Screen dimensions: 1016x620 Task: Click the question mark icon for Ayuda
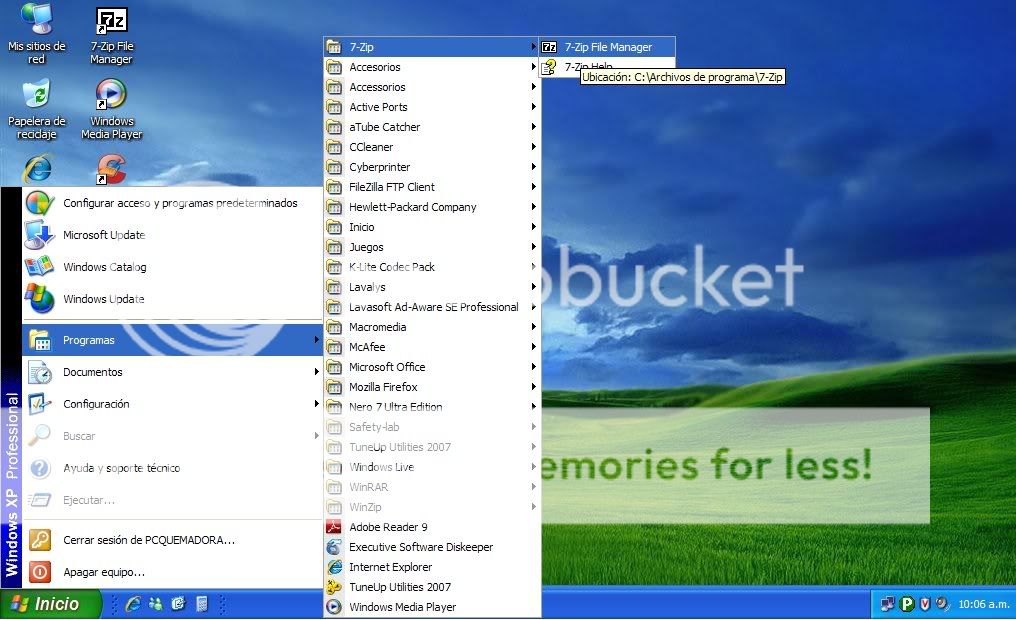[x=40, y=468]
